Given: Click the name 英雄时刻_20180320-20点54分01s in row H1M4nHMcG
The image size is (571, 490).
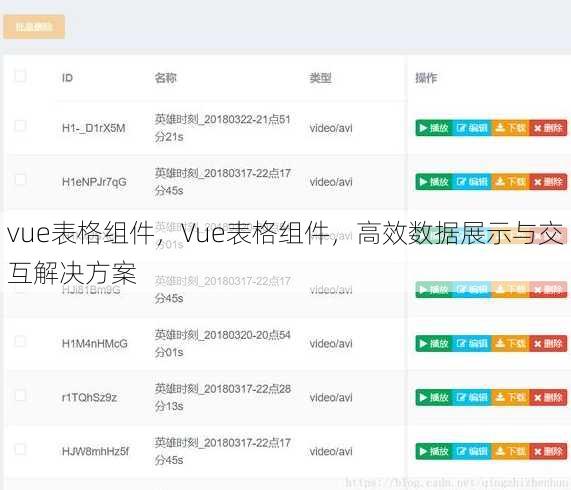Looking at the screenshot, I should (223, 344).
